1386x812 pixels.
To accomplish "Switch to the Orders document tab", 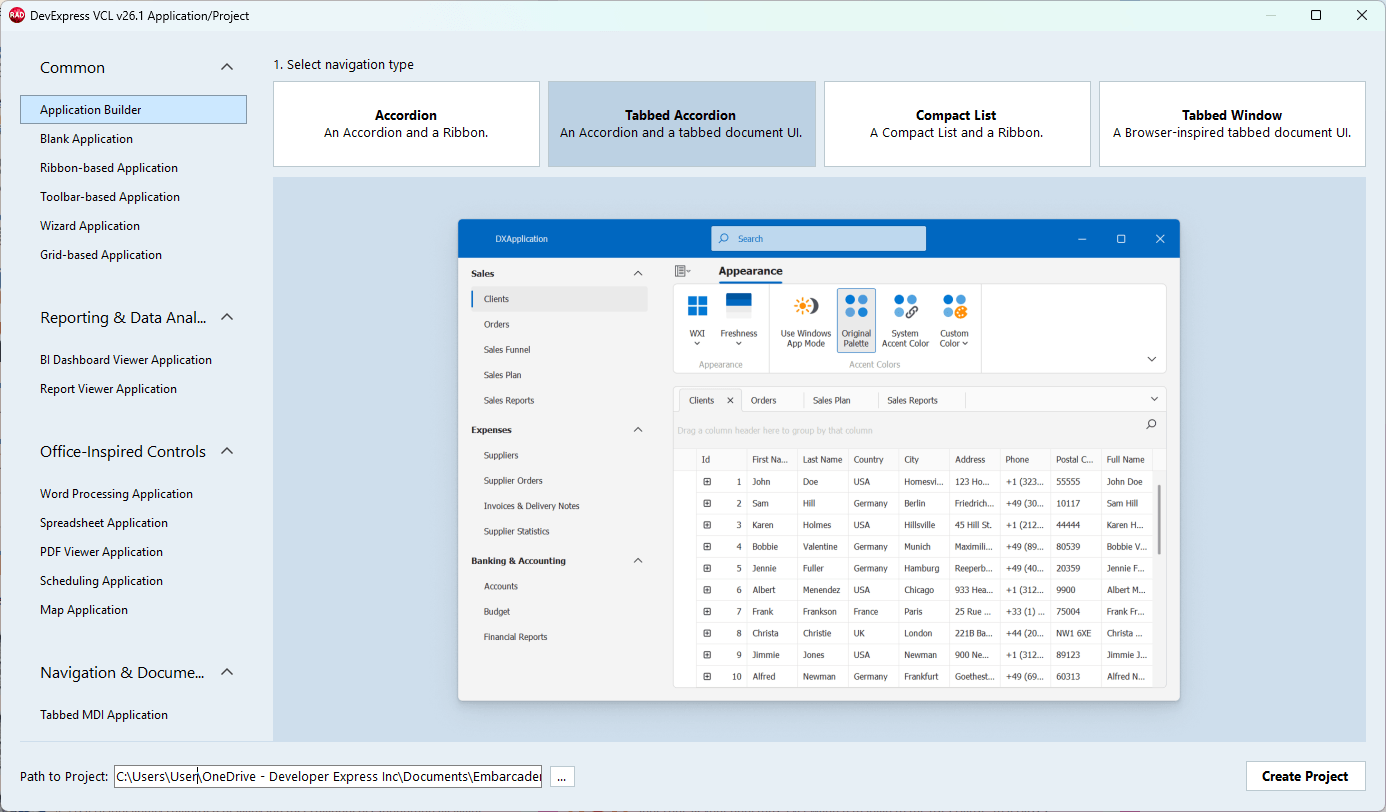I will (x=773, y=400).
